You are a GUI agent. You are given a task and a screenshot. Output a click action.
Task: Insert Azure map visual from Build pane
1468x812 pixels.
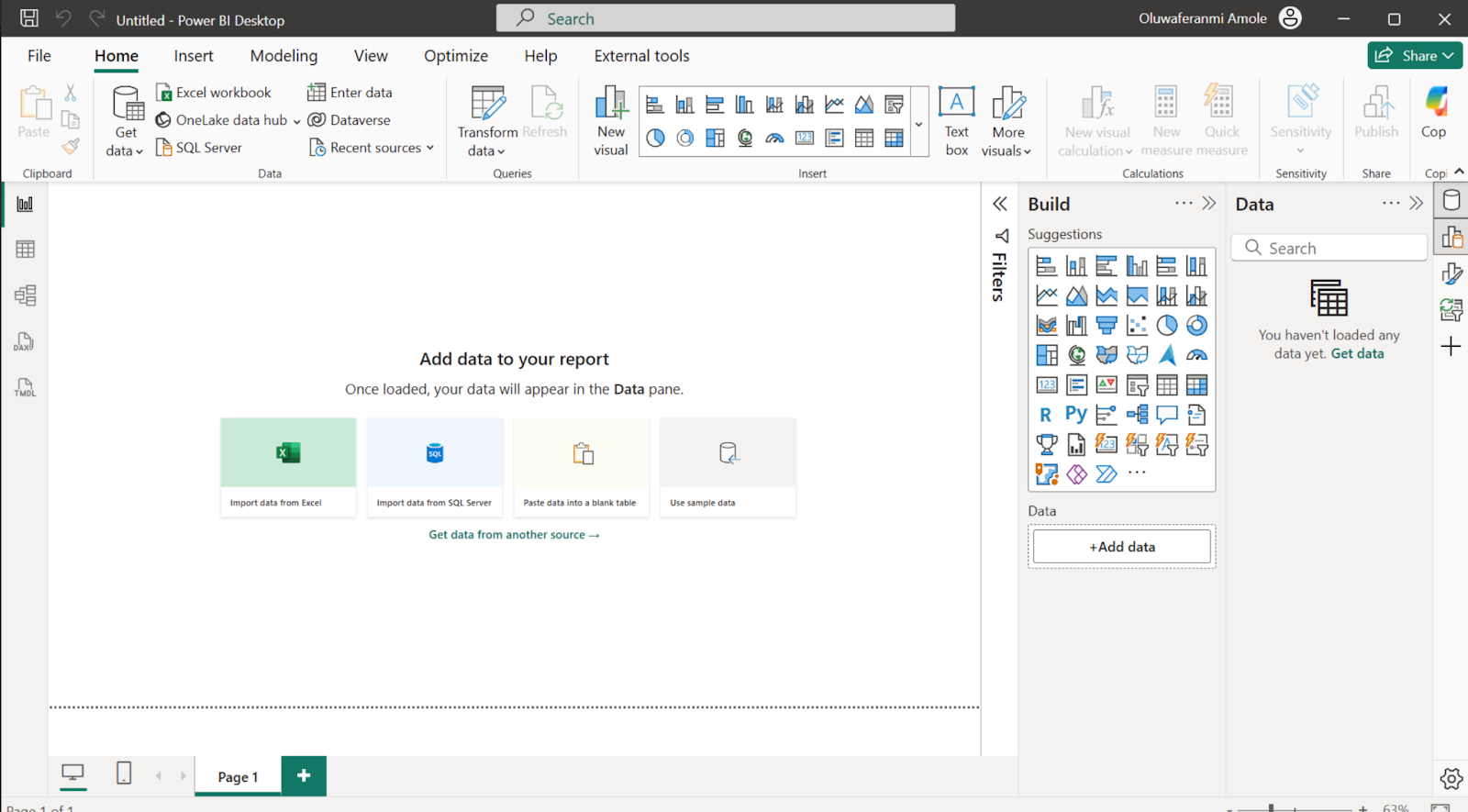1167,354
